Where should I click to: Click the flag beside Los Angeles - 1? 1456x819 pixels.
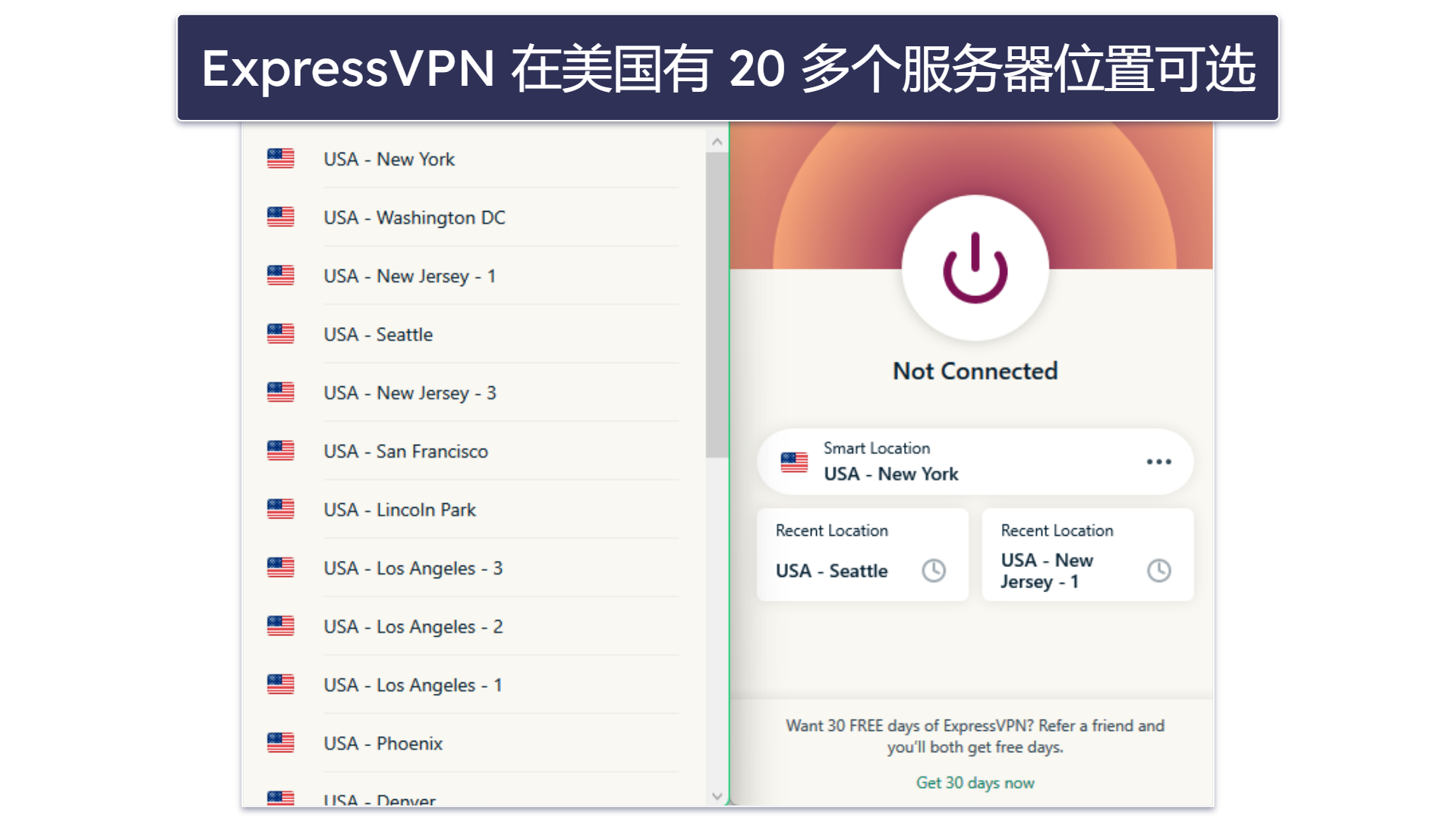tap(280, 685)
